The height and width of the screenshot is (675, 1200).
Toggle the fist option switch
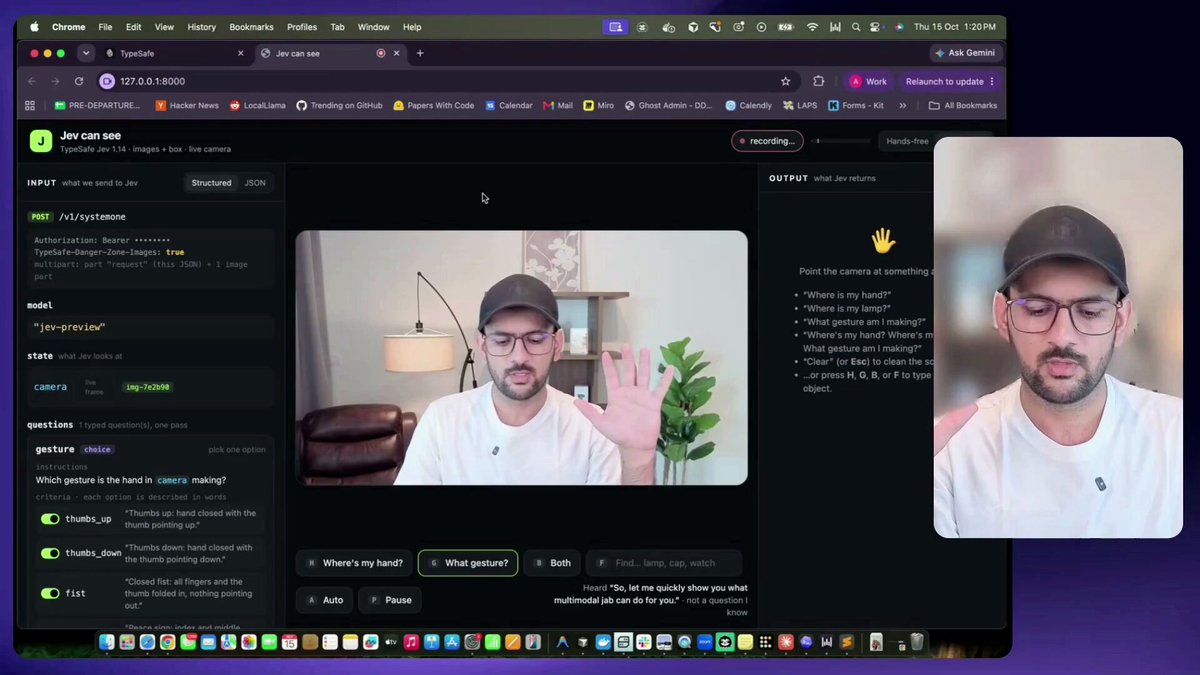pos(50,593)
